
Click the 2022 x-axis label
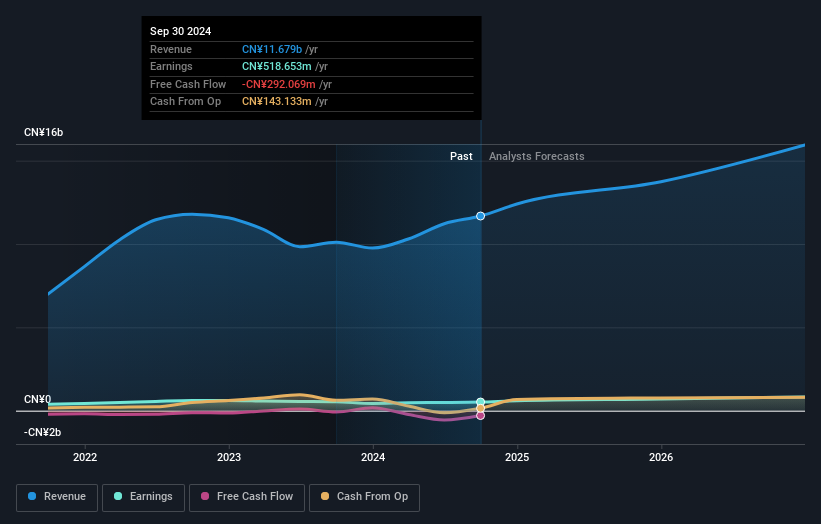point(85,458)
